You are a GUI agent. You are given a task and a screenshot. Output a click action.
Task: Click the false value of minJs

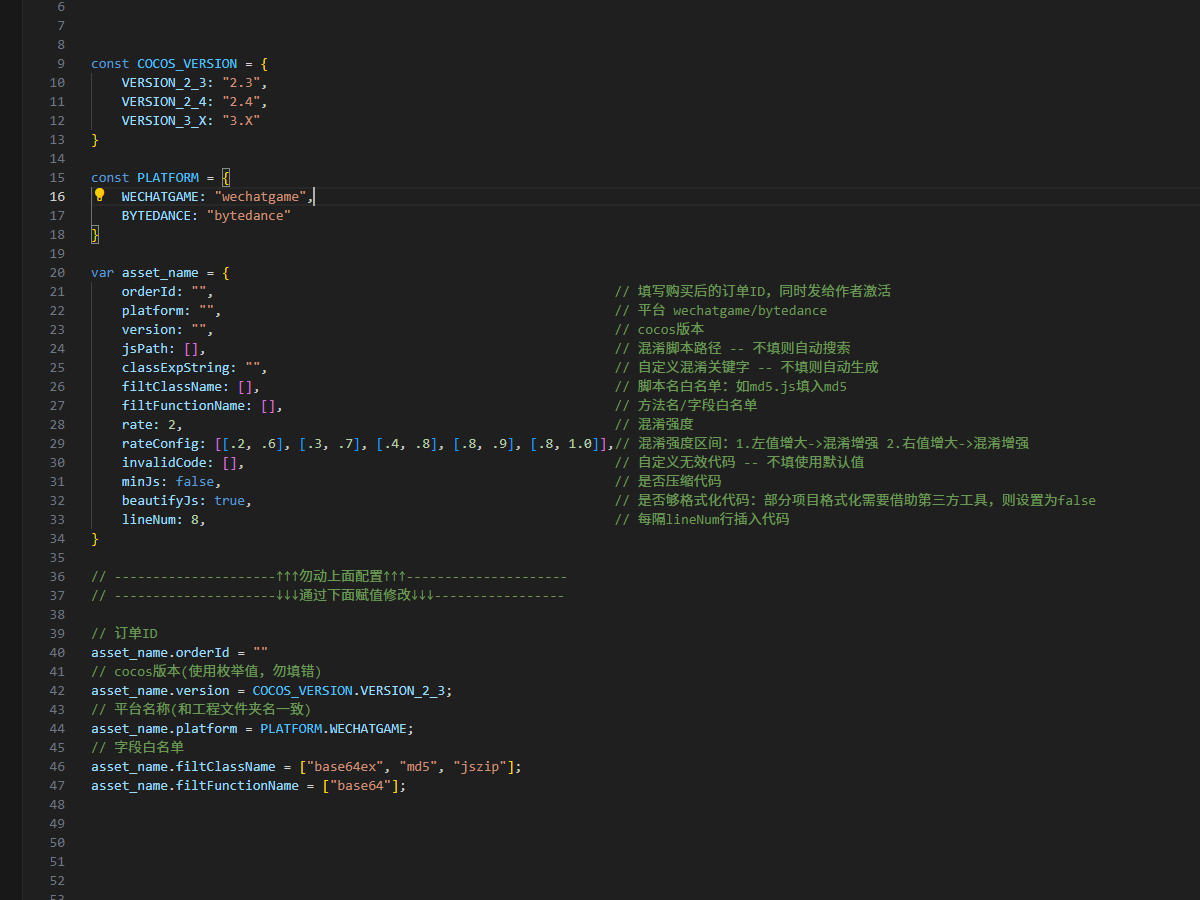pyautogui.click(x=195, y=482)
